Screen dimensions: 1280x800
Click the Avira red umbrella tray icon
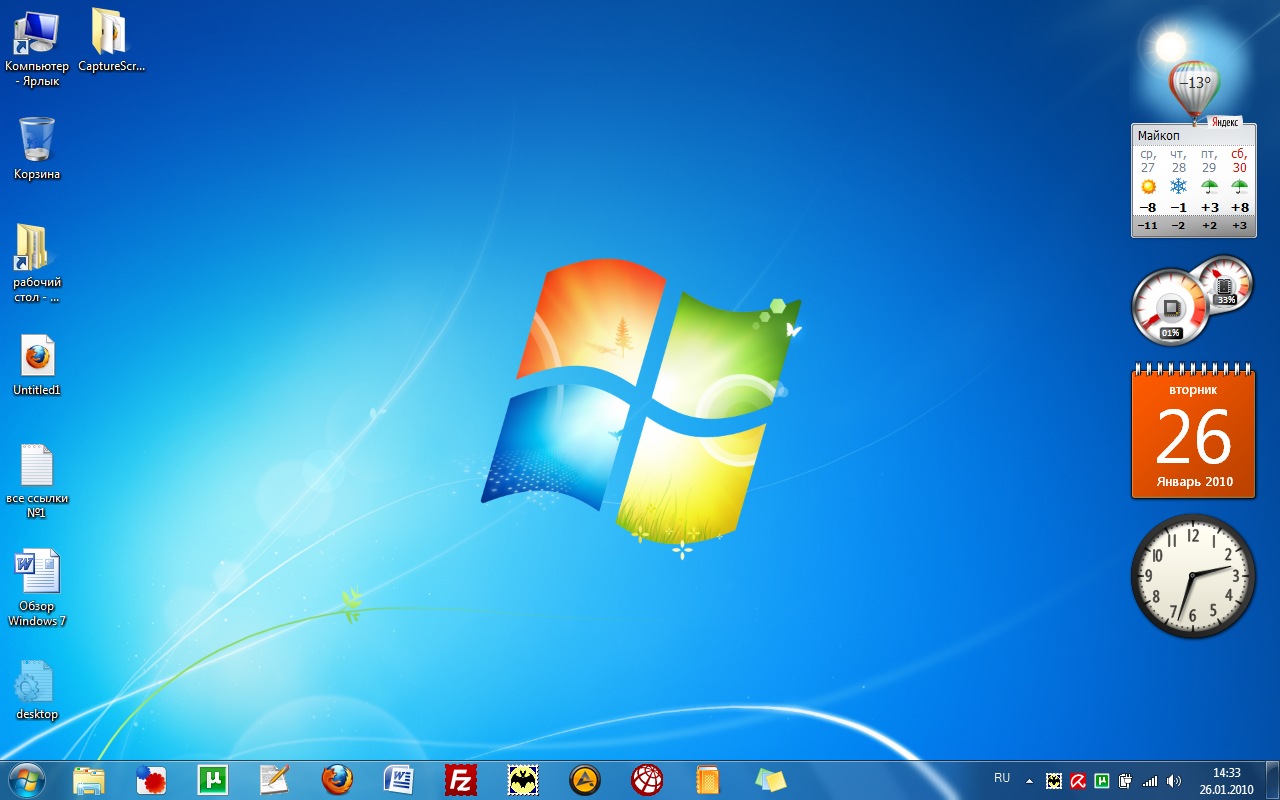(x=1078, y=781)
